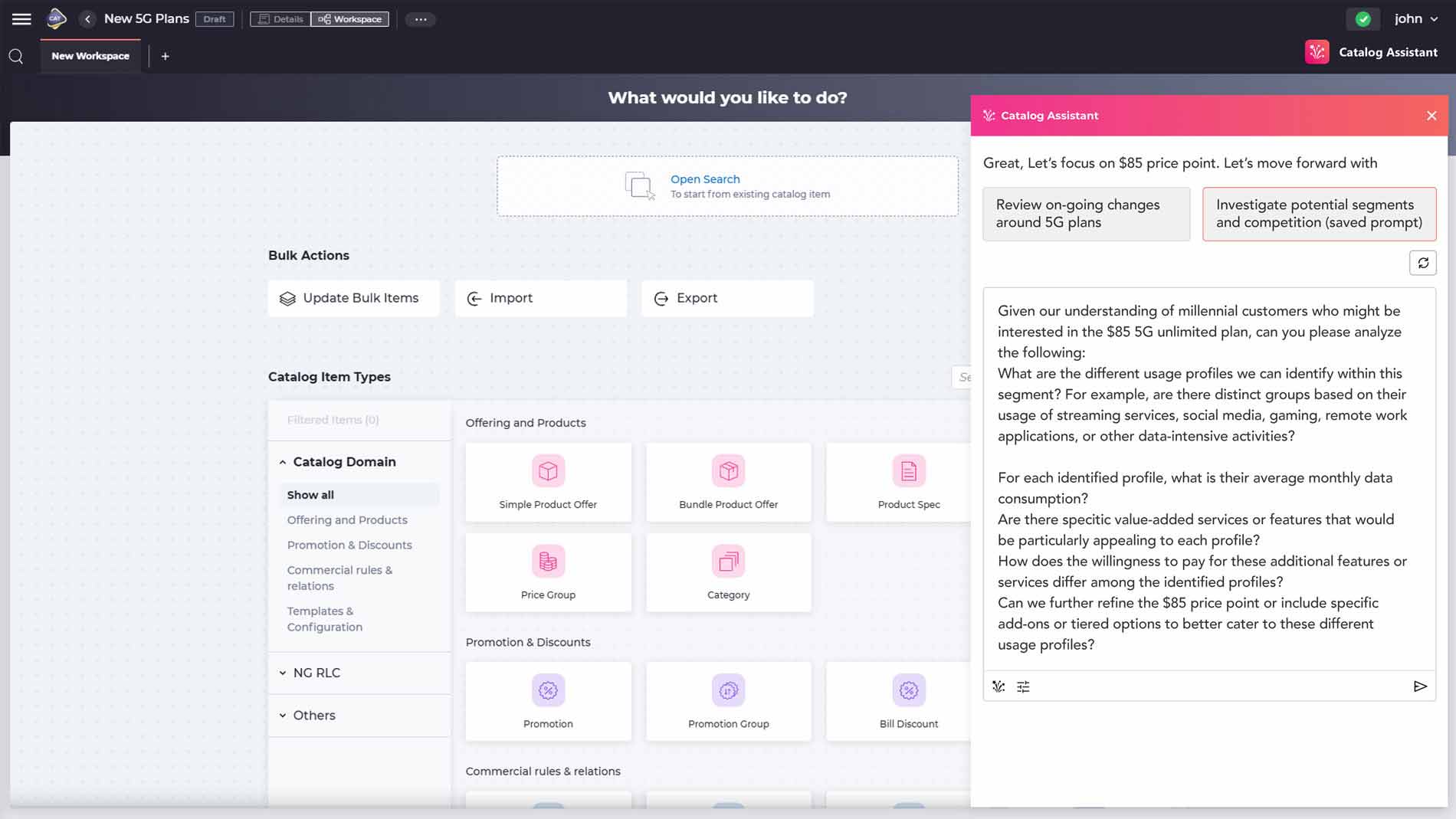Switch to the Details view
The image size is (1456, 819).
280,19
